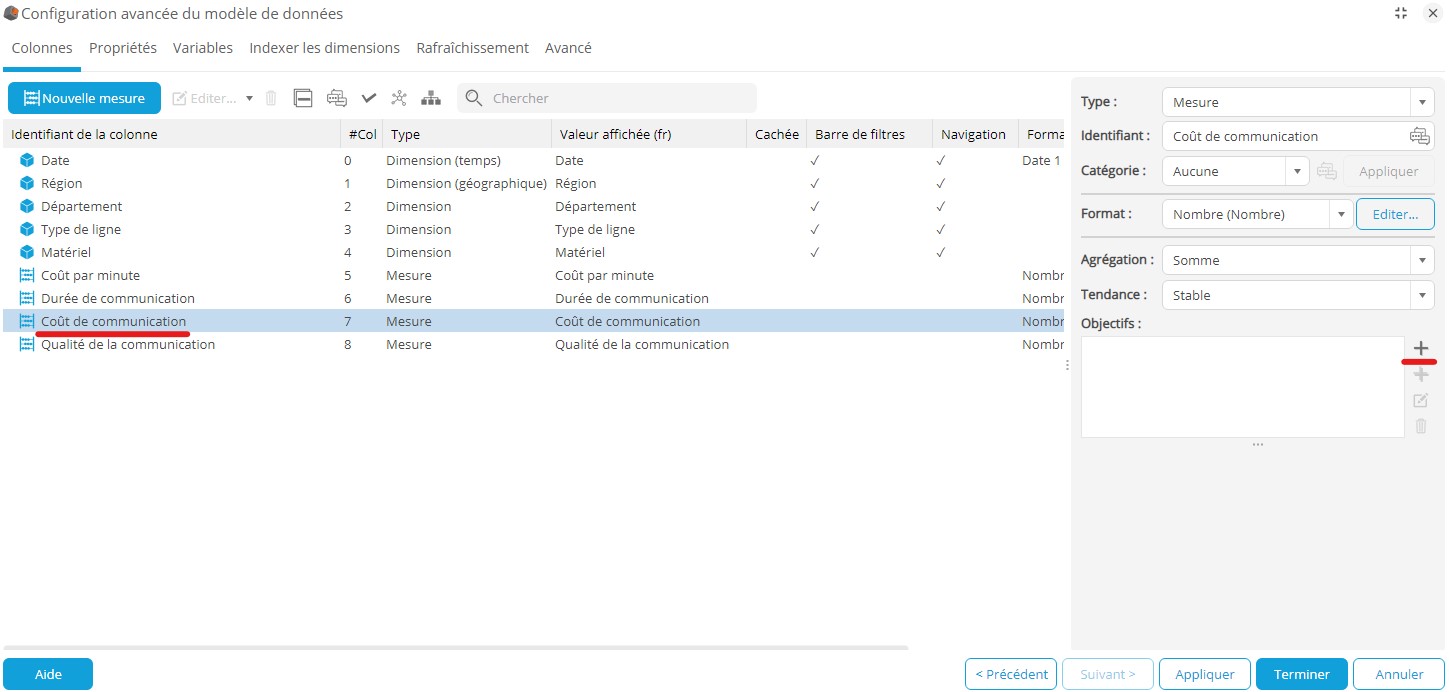The image size is (1449, 692).
Task: Expand the Agrégation dropdown showing Somme
Action: point(1298,260)
